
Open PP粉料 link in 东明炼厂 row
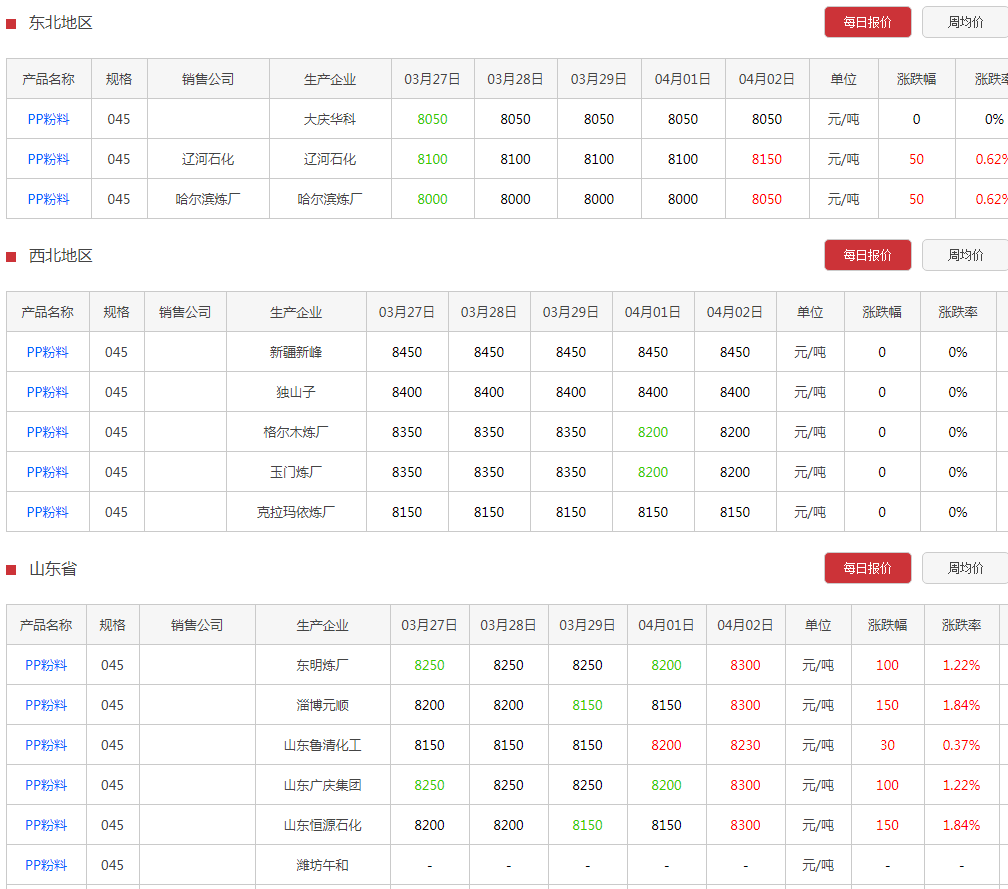point(46,665)
